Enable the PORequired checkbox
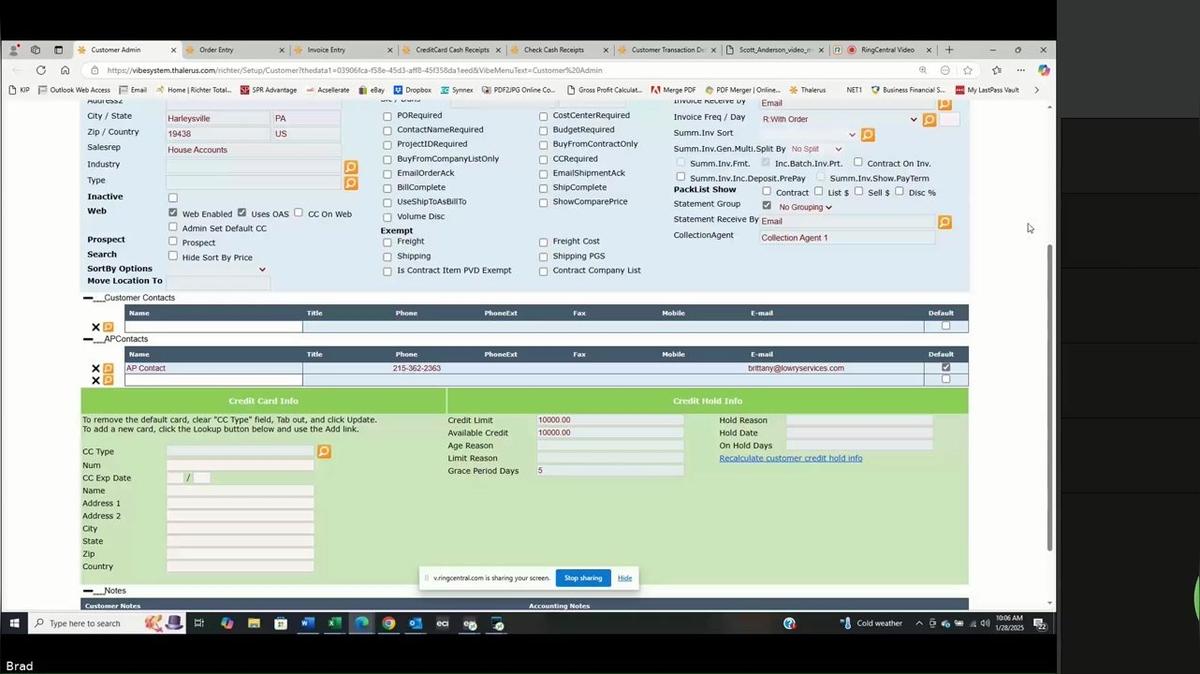Viewport: 1200px width, 674px height. pos(388,116)
